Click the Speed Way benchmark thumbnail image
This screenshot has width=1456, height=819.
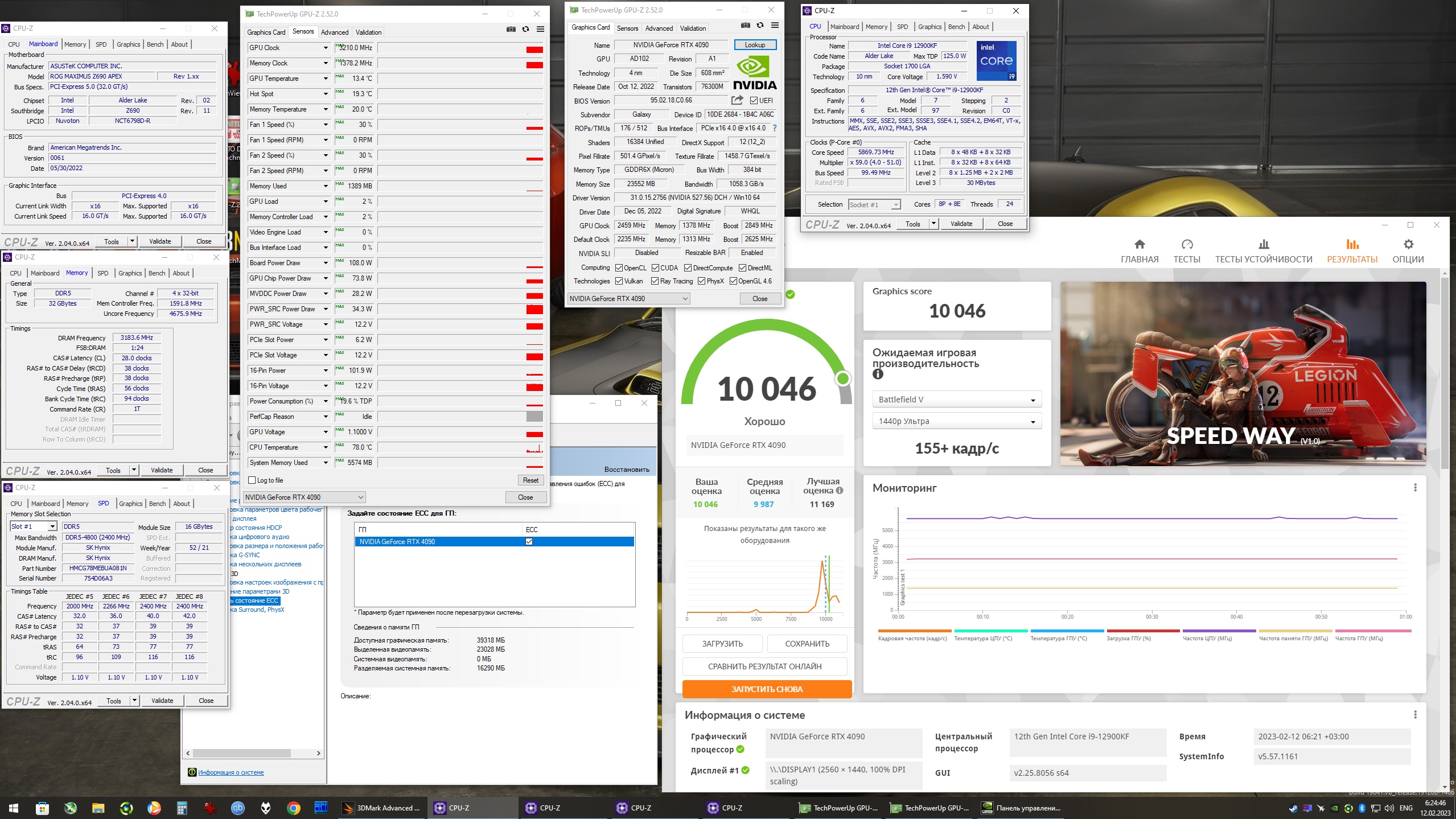(1243, 373)
